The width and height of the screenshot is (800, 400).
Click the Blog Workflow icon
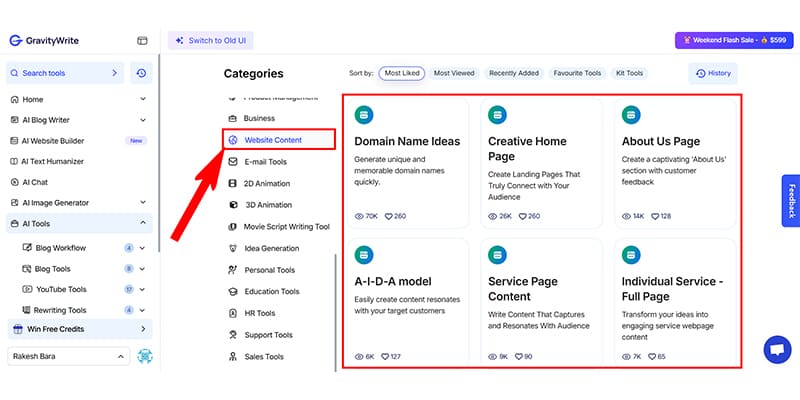(x=27, y=248)
